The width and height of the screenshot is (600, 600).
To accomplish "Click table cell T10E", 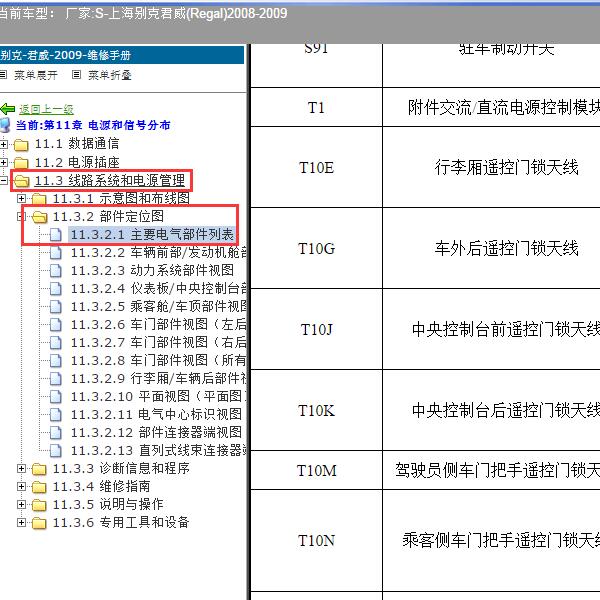I will pyautogui.click(x=316, y=168).
